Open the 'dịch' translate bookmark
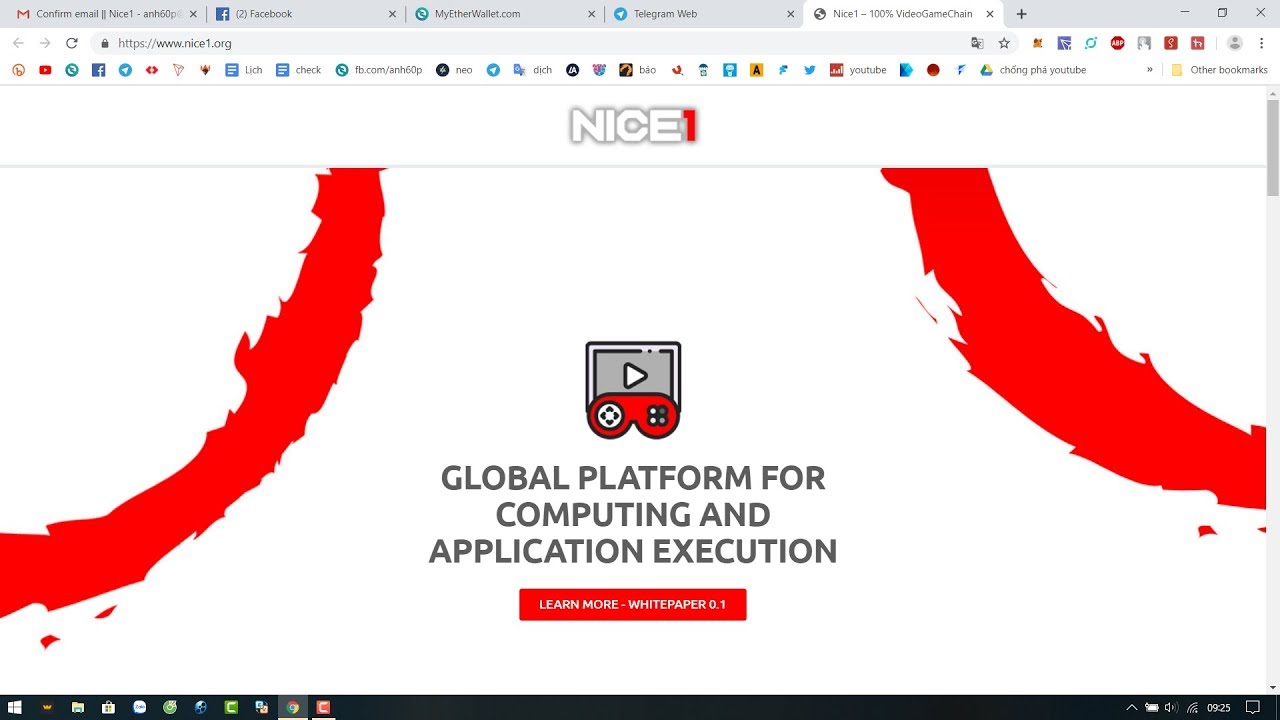Screen dimensions: 1280x720 click(533, 70)
